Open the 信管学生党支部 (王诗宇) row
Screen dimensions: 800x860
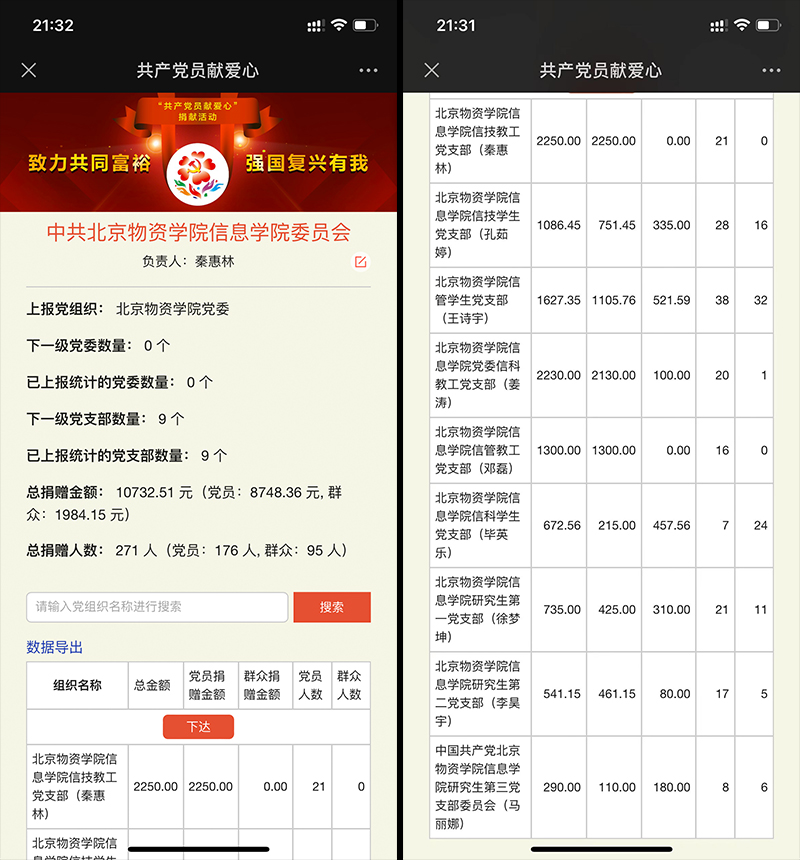(478, 300)
